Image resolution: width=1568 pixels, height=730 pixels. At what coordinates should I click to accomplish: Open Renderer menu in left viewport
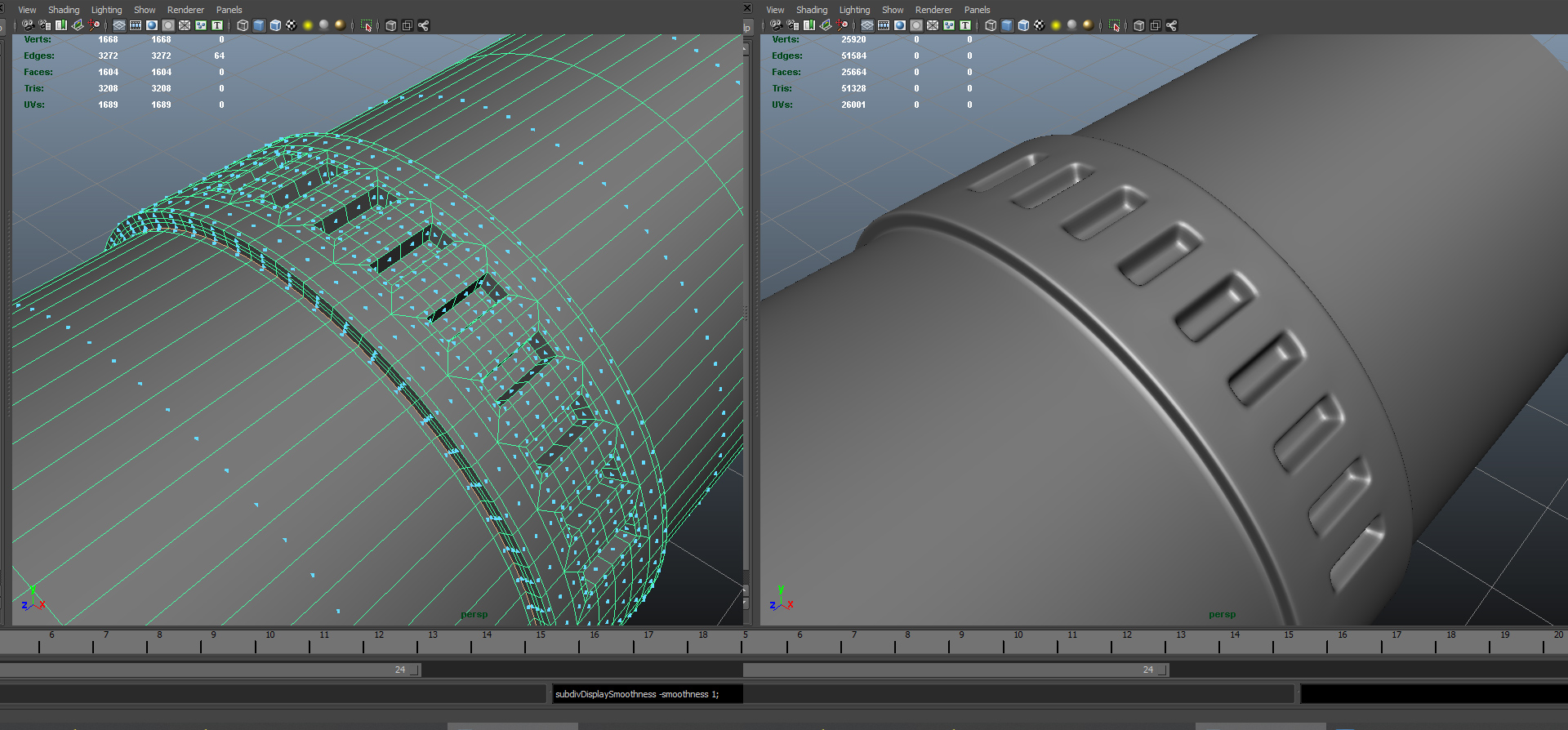pyautogui.click(x=185, y=10)
